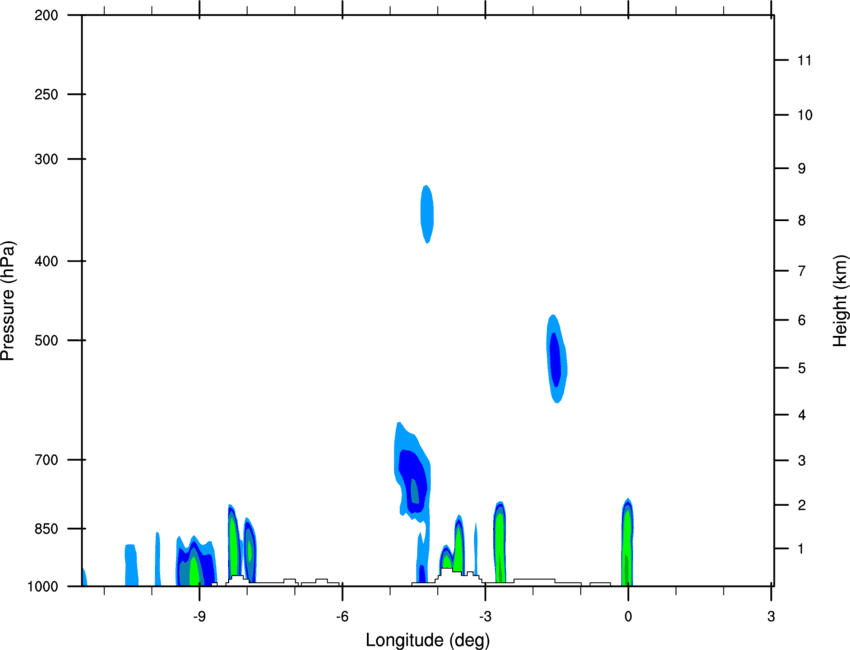850x650 pixels.
Task: Select the 250 pressure tick label
Action: [x=47, y=94]
